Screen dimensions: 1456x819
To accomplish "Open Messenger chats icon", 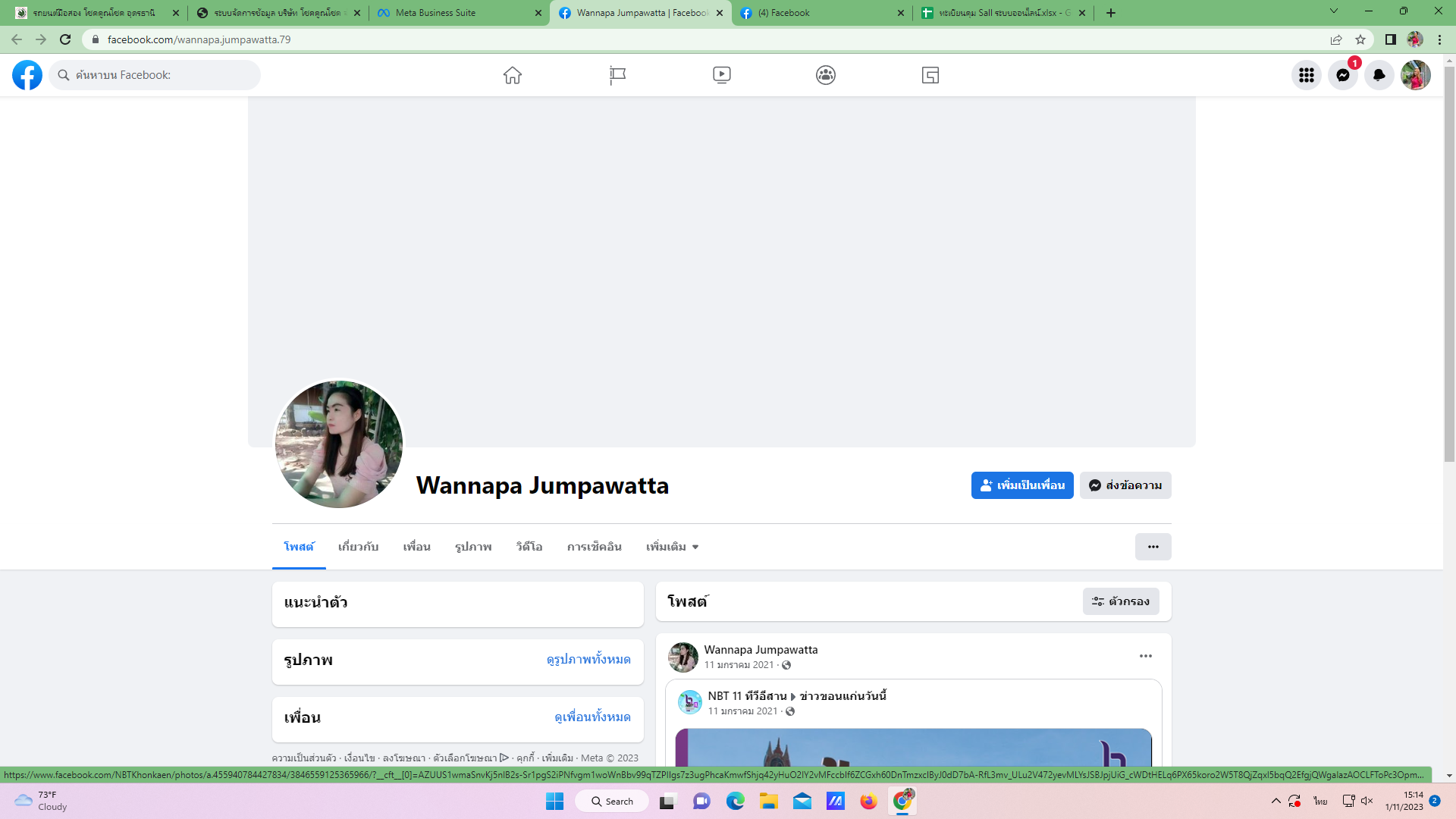I will pos(1342,75).
